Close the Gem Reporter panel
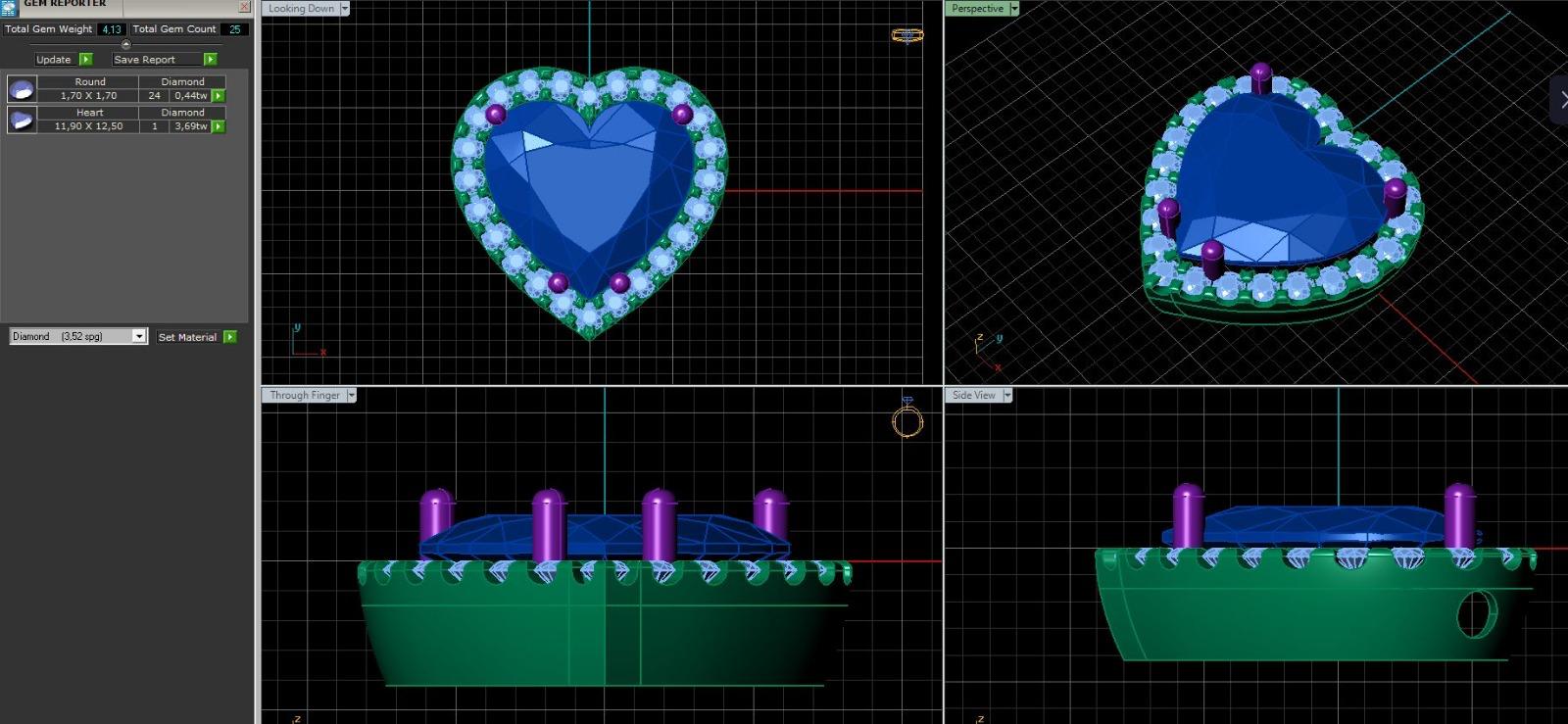This screenshot has width=1568, height=724. point(244,6)
